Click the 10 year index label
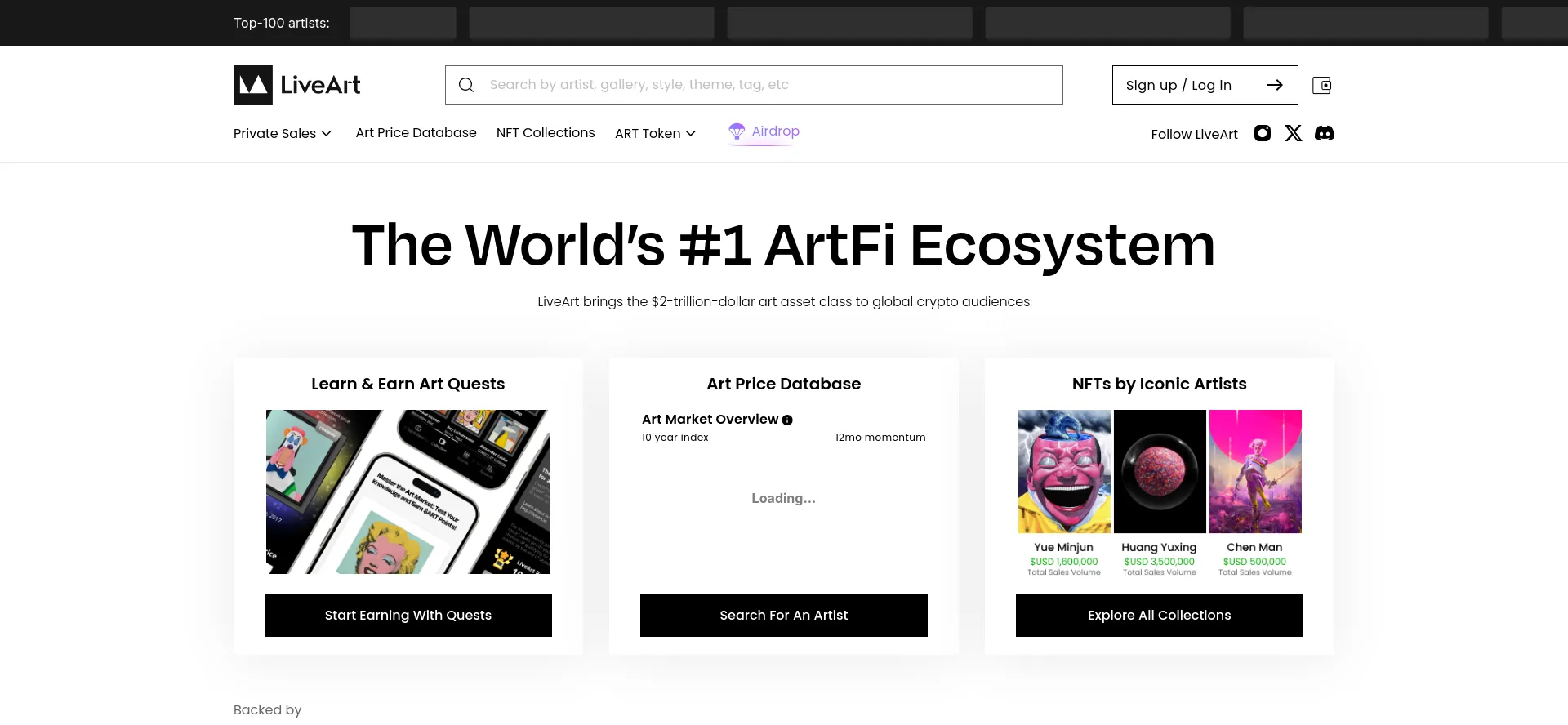This screenshot has height=725, width=1568. click(x=675, y=438)
